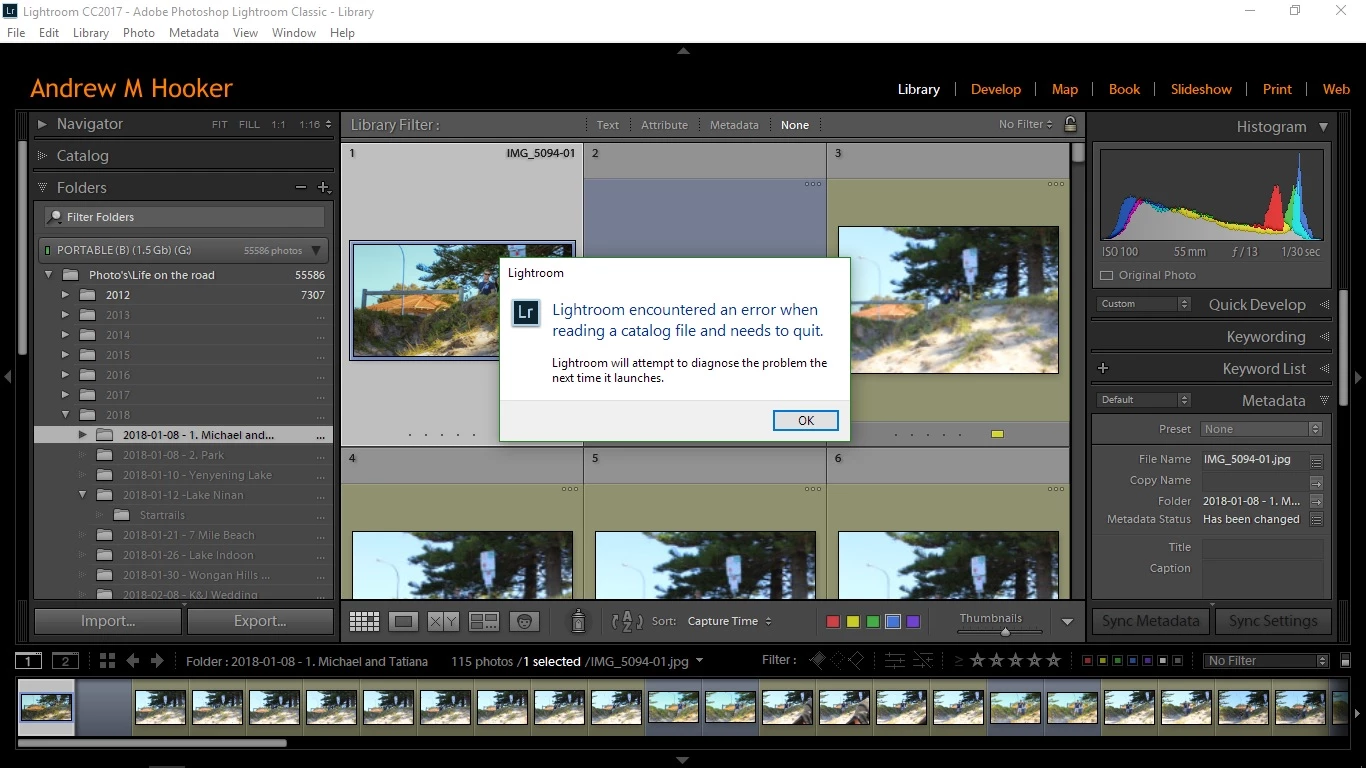Filter by rejected photos flag icon
The width and height of the screenshot is (1366, 768).
point(855,660)
